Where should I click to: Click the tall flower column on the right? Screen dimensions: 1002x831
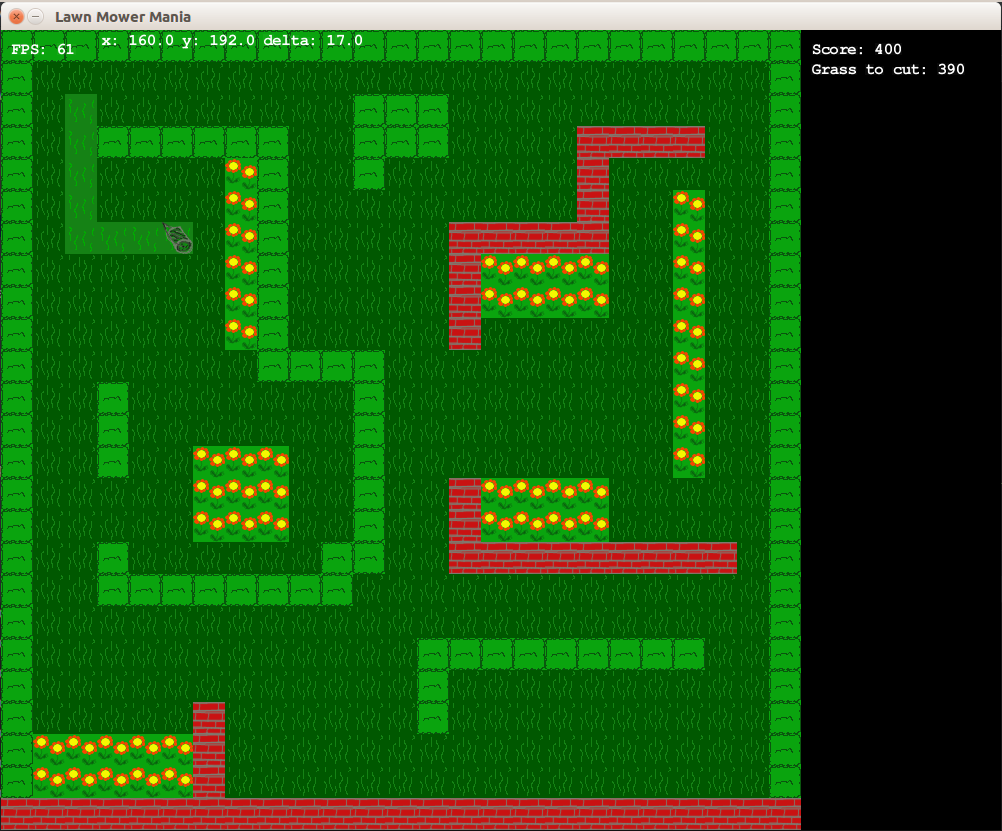pos(689,334)
